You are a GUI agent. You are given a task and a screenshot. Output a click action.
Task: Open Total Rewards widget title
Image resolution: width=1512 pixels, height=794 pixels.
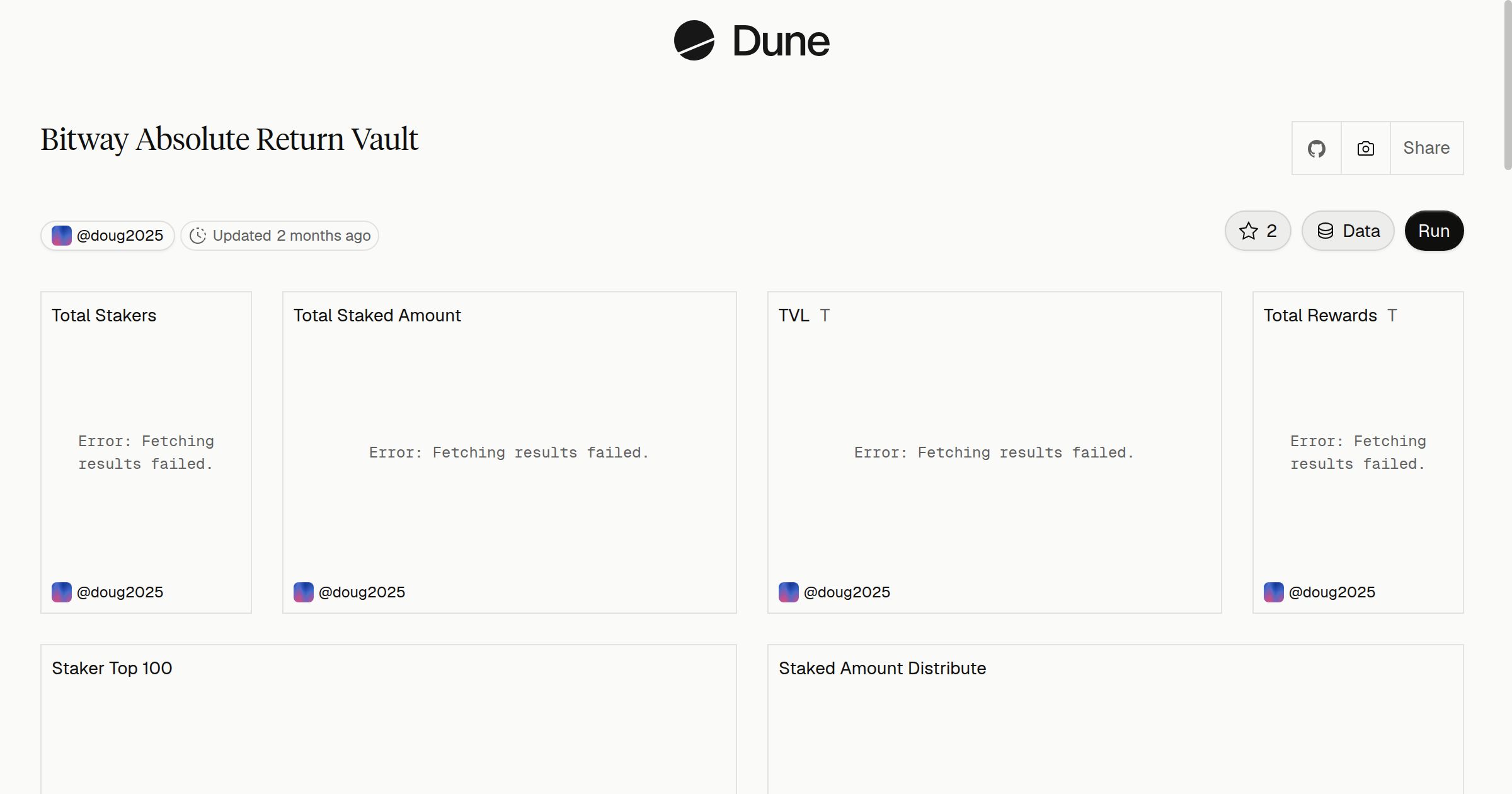pyautogui.click(x=1320, y=315)
